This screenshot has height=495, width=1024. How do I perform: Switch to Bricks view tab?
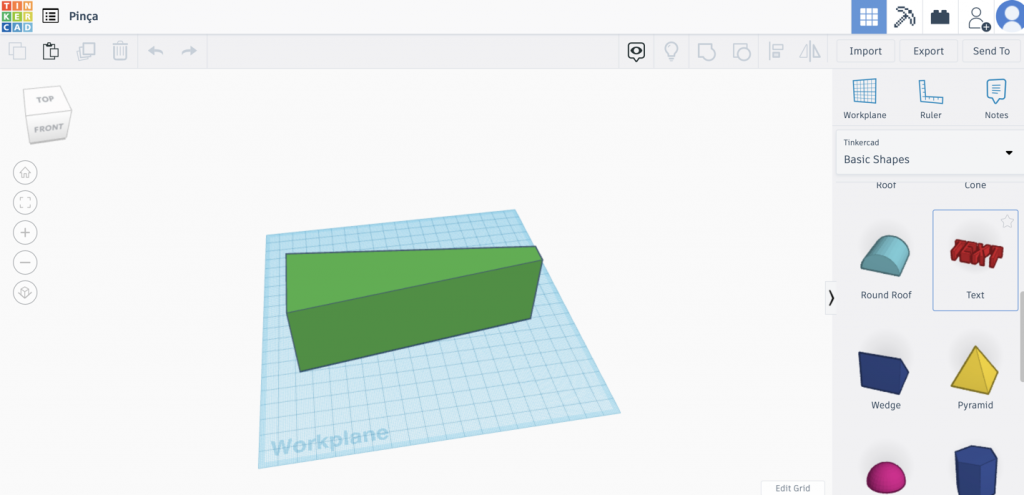click(939, 17)
